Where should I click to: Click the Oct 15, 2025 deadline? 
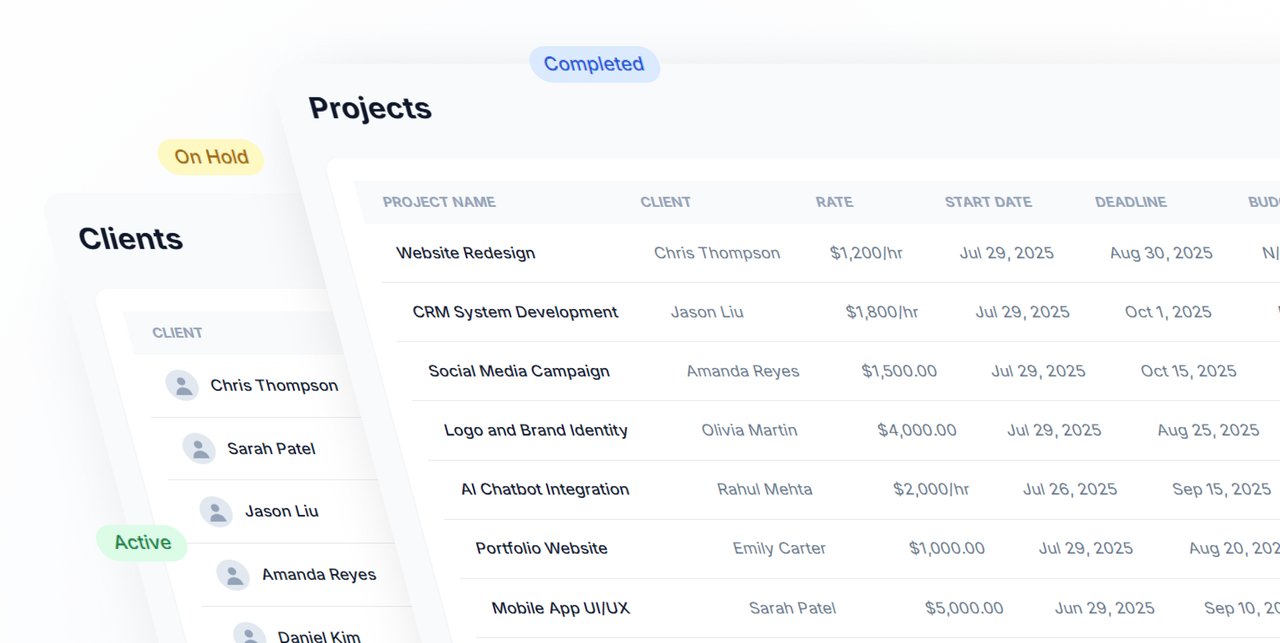(1188, 371)
